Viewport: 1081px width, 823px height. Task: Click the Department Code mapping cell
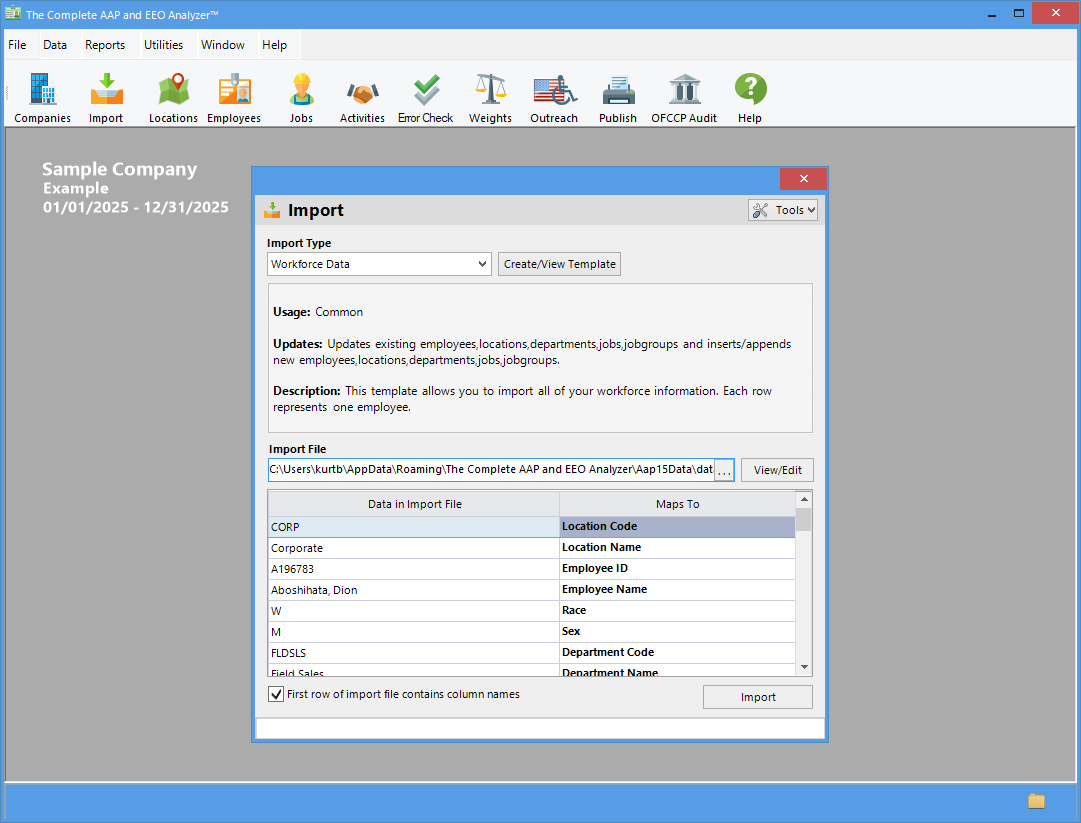point(677,653)
